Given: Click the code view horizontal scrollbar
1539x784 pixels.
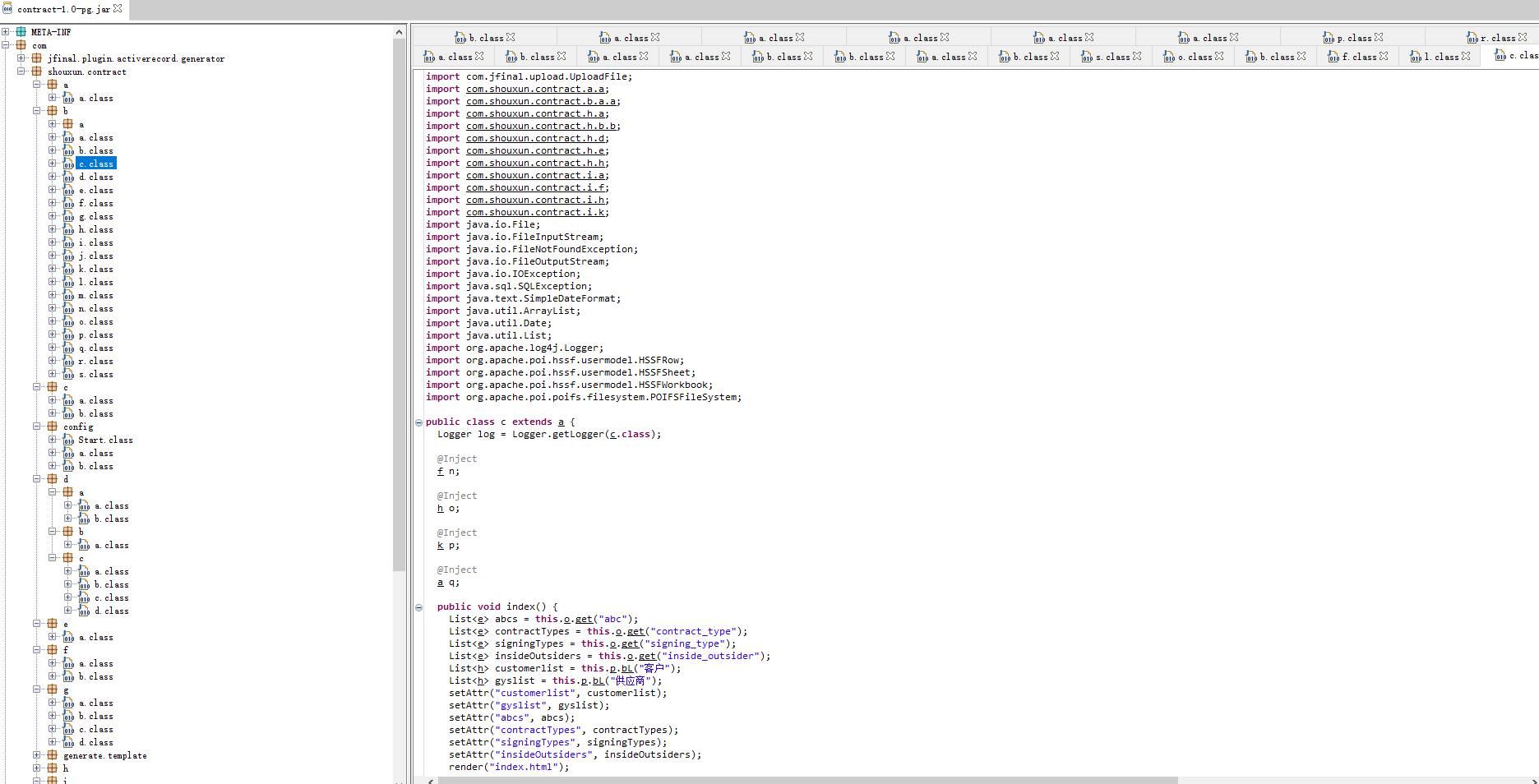Looking at the screenshot, I should pos(807,780).
